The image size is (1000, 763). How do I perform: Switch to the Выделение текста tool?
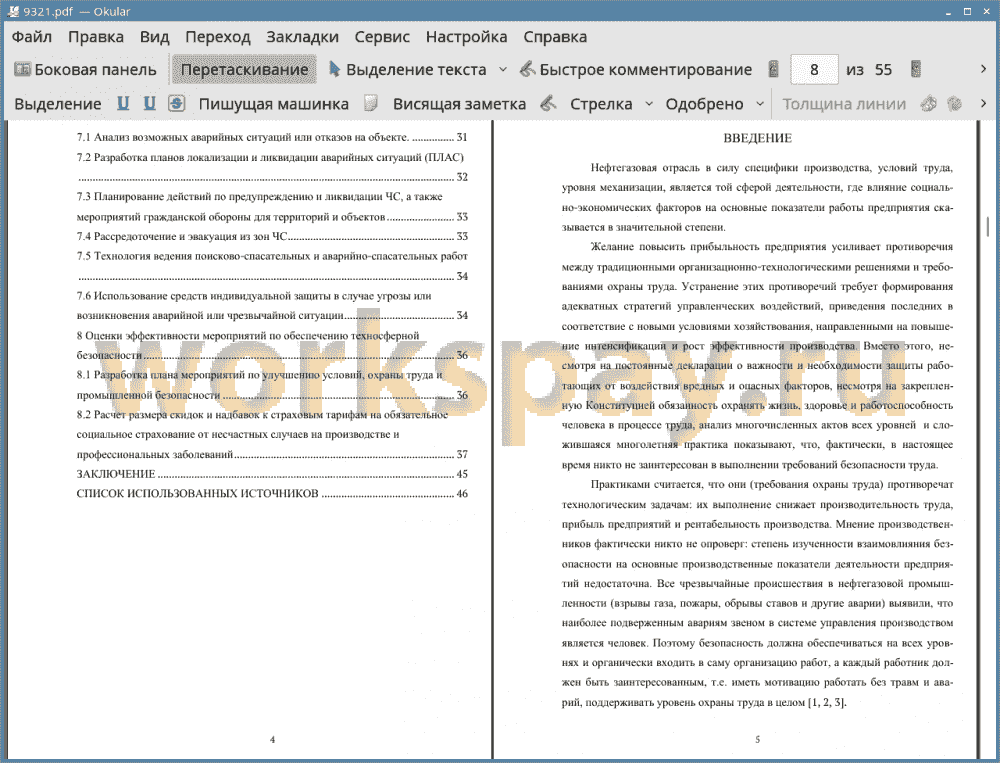407,69
